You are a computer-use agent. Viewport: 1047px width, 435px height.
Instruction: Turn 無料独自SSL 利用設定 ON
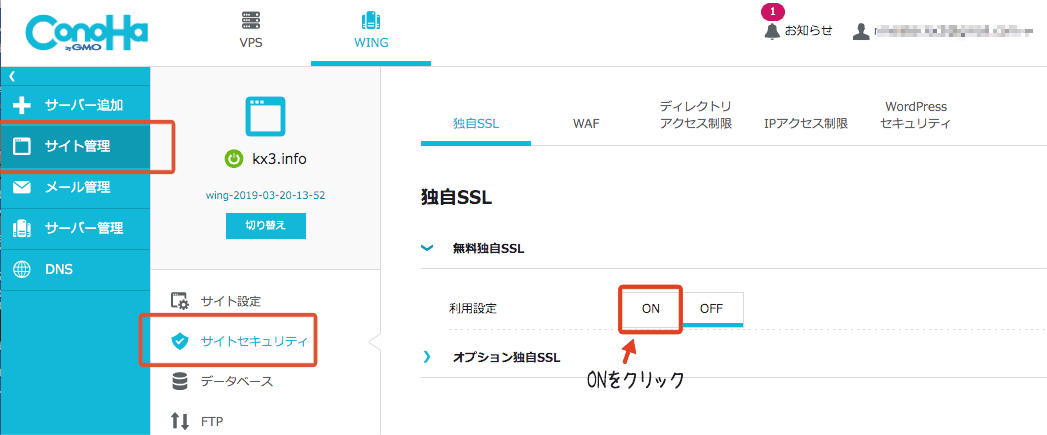point(651,309)
